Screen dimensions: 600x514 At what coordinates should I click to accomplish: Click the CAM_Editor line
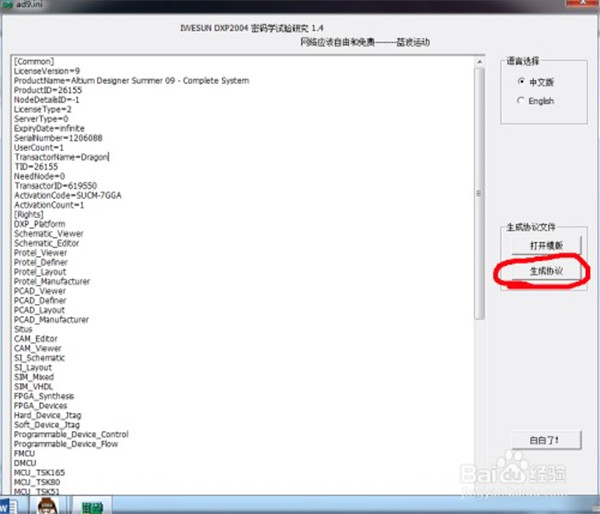pos(36,339)
